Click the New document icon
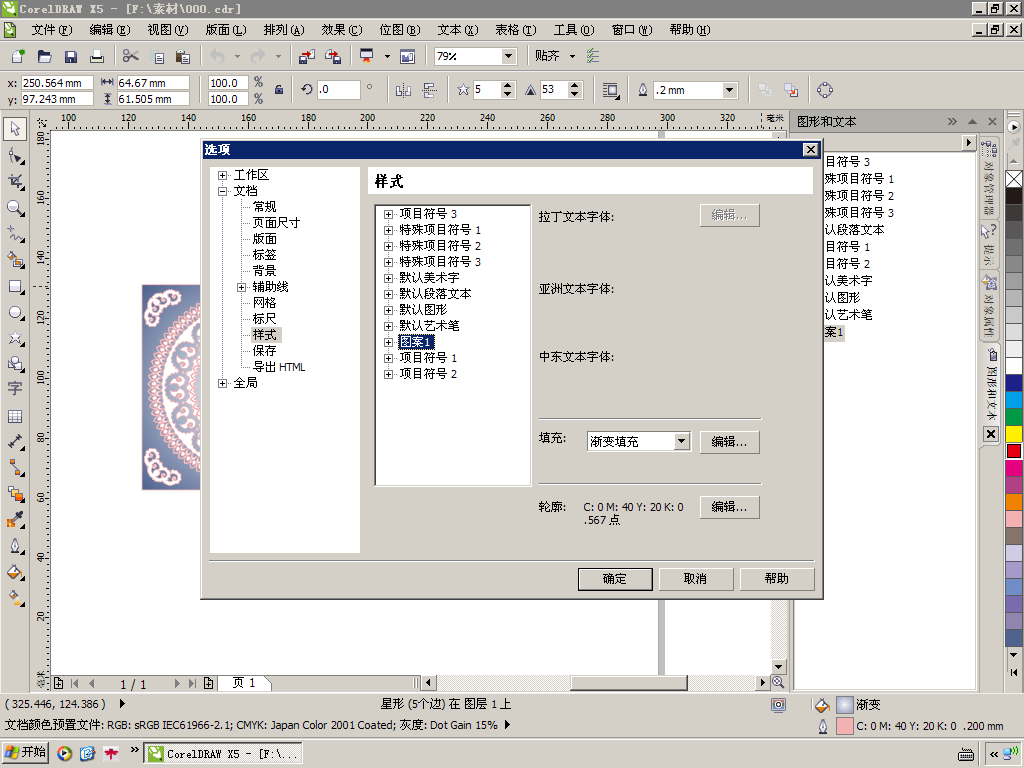The height and width of the screenshot is (768, 1024). pyautogui.click(x=18, y=56)
